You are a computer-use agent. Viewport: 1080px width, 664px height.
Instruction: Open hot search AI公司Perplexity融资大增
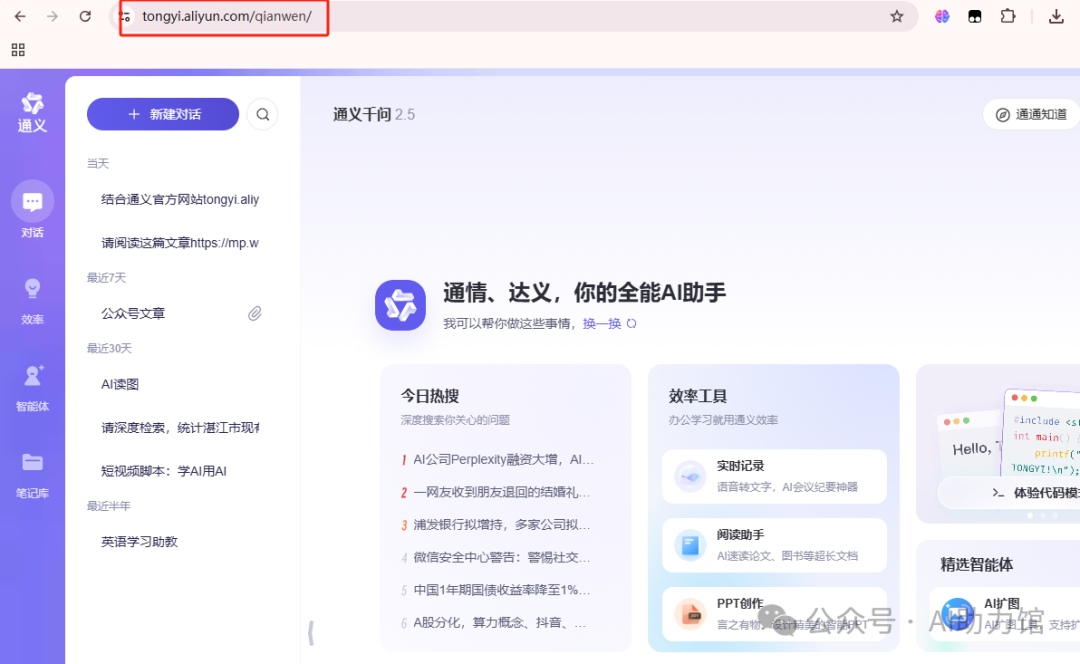497,459
